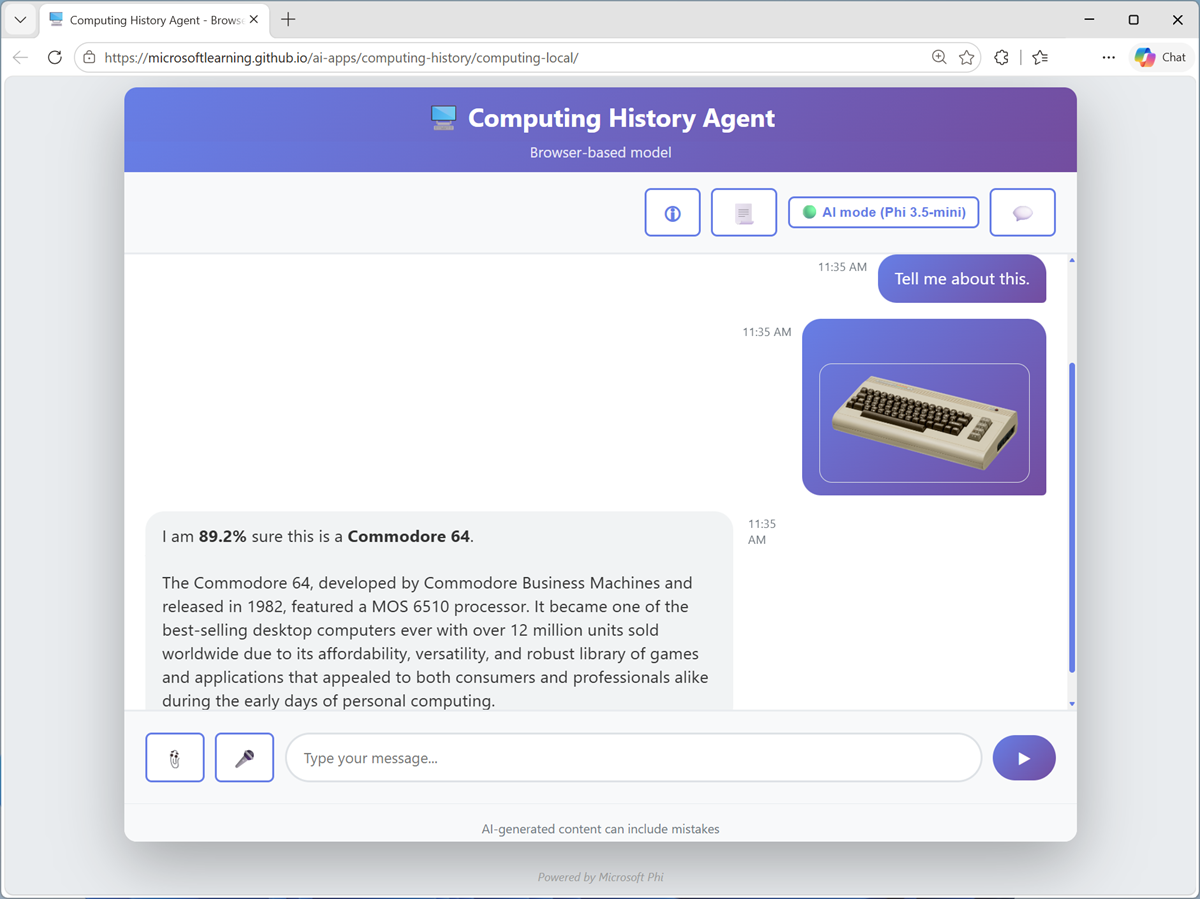
Task: Maximize the browser window
Action: pos(1133,20)
